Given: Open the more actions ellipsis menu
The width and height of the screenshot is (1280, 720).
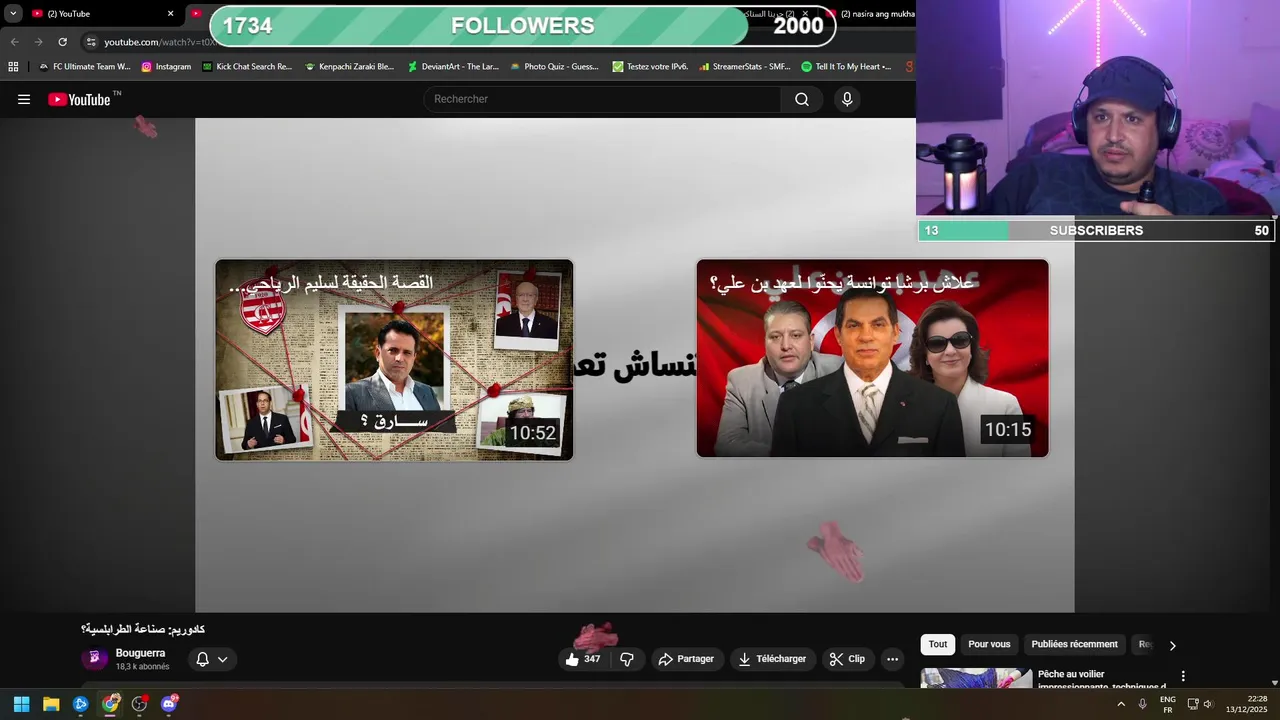Looking at the screenshot, I should [892, 659].
